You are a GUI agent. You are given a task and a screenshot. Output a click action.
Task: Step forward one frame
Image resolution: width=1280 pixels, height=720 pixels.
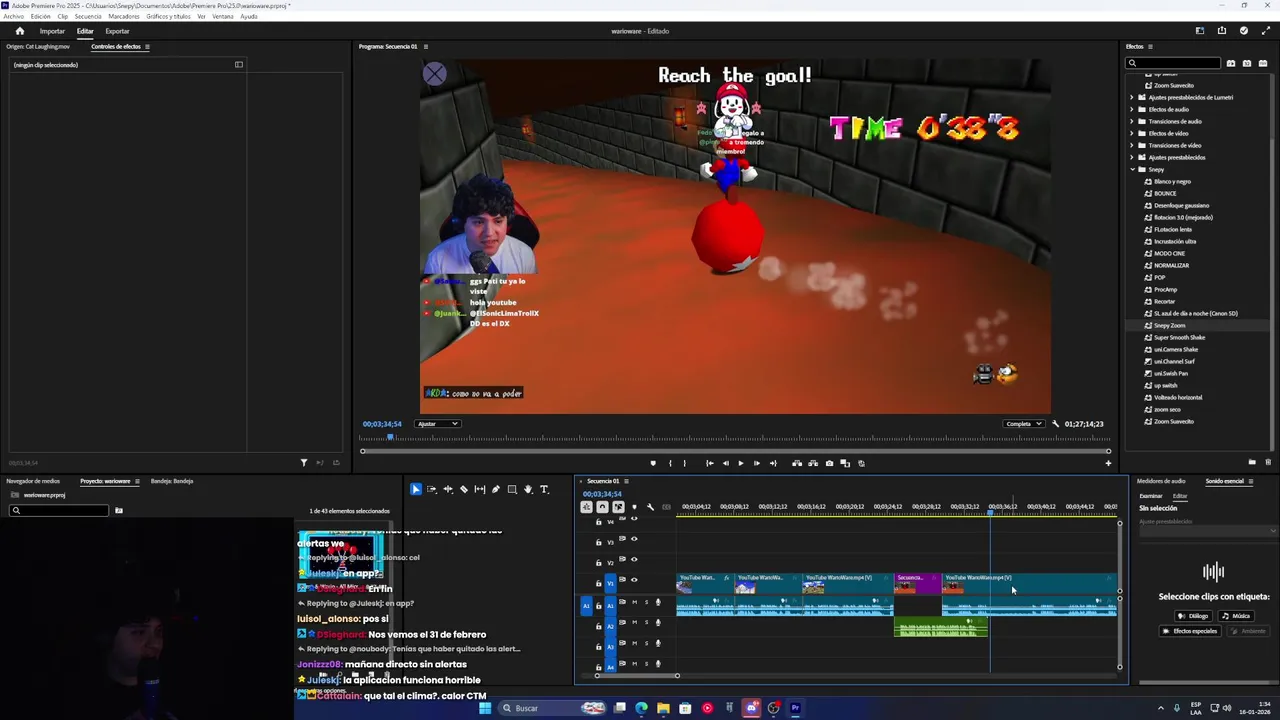(756, 463)
